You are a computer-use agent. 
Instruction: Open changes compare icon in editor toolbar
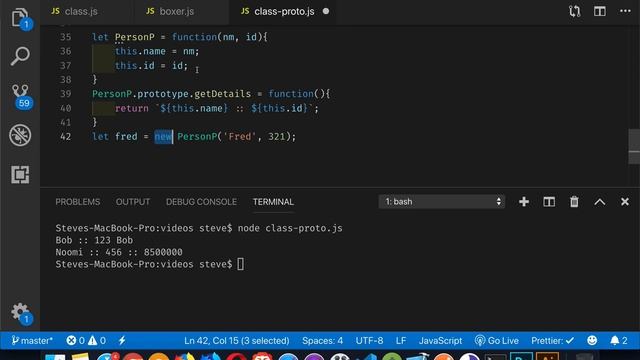574,11
